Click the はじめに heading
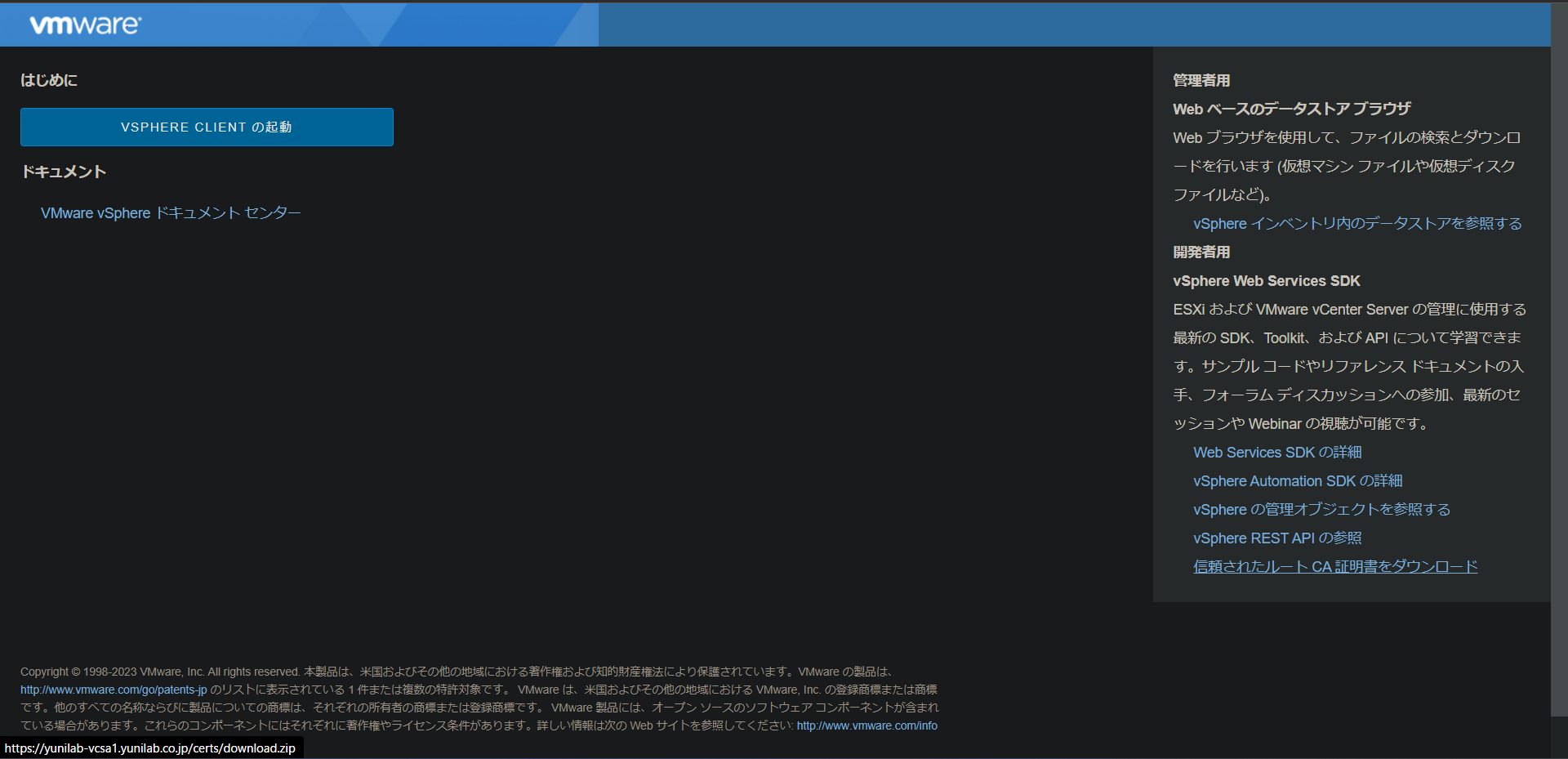 point(49,80)
